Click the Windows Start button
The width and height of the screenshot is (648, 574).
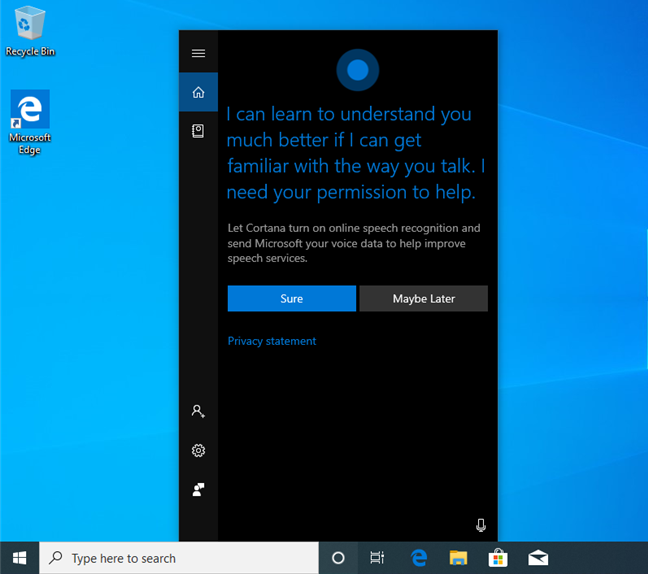coord(19,558)
